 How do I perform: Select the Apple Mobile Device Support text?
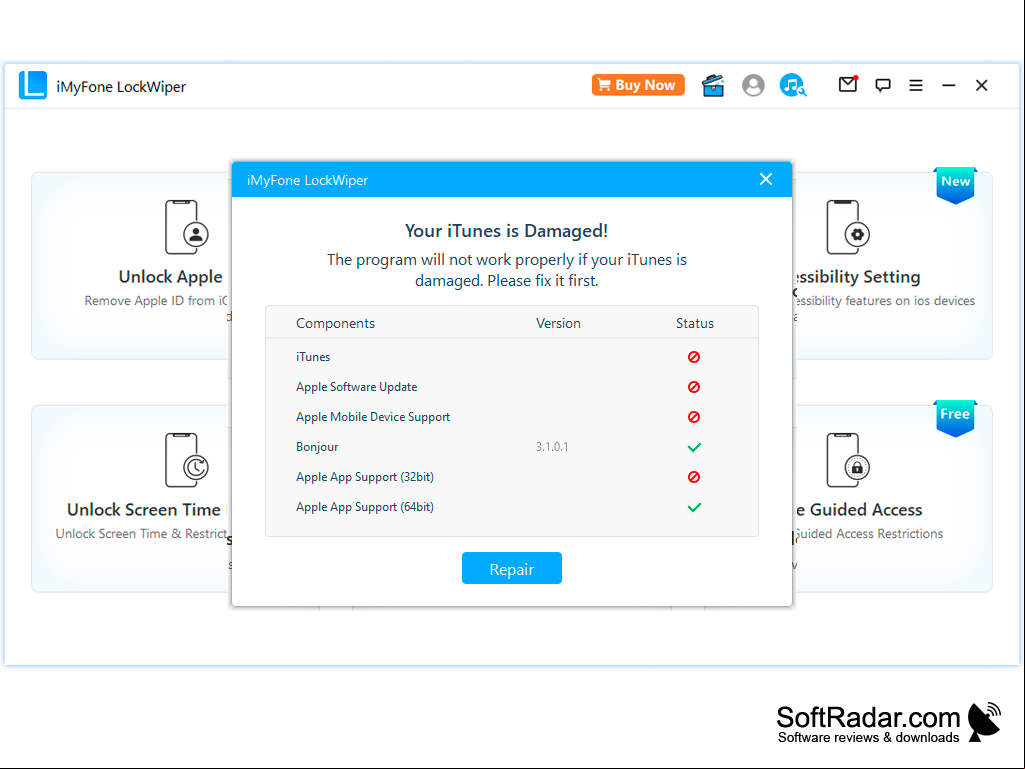pos(373,417)
